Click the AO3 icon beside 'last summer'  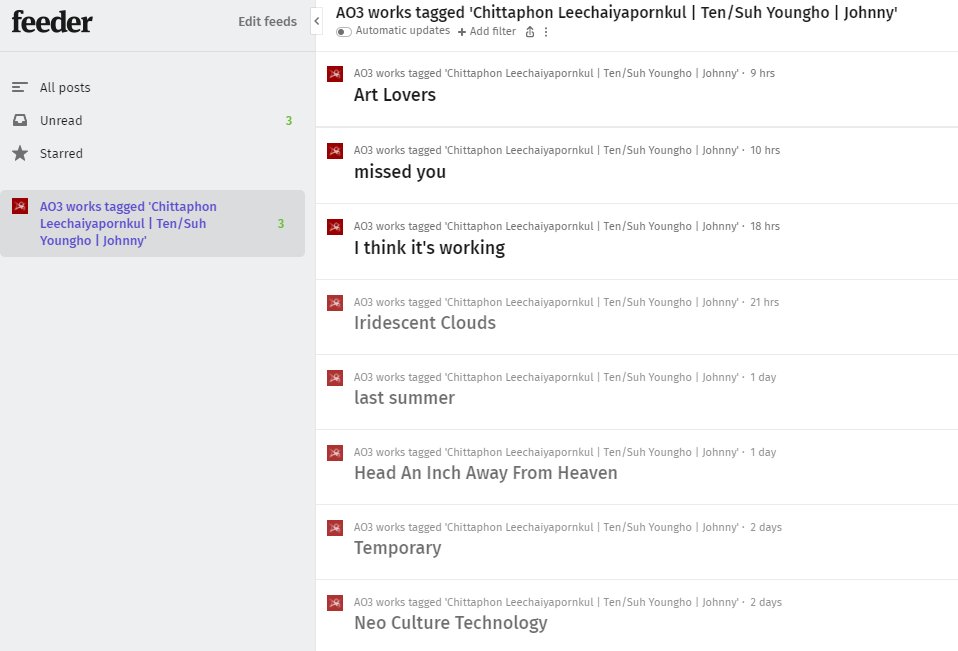[335, 378]
